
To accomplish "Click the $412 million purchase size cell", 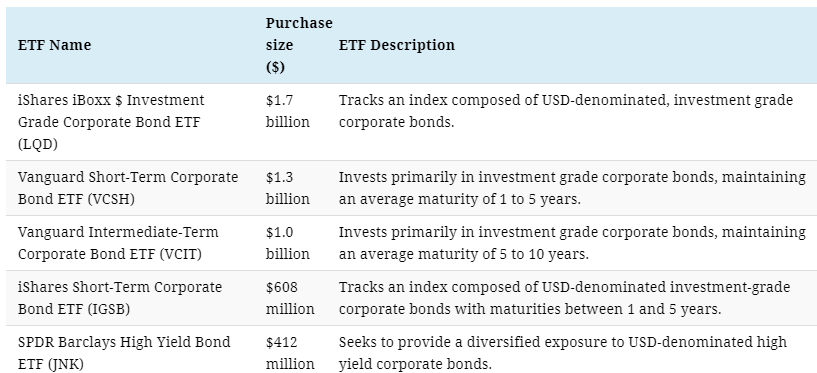I will pos(290,353).
